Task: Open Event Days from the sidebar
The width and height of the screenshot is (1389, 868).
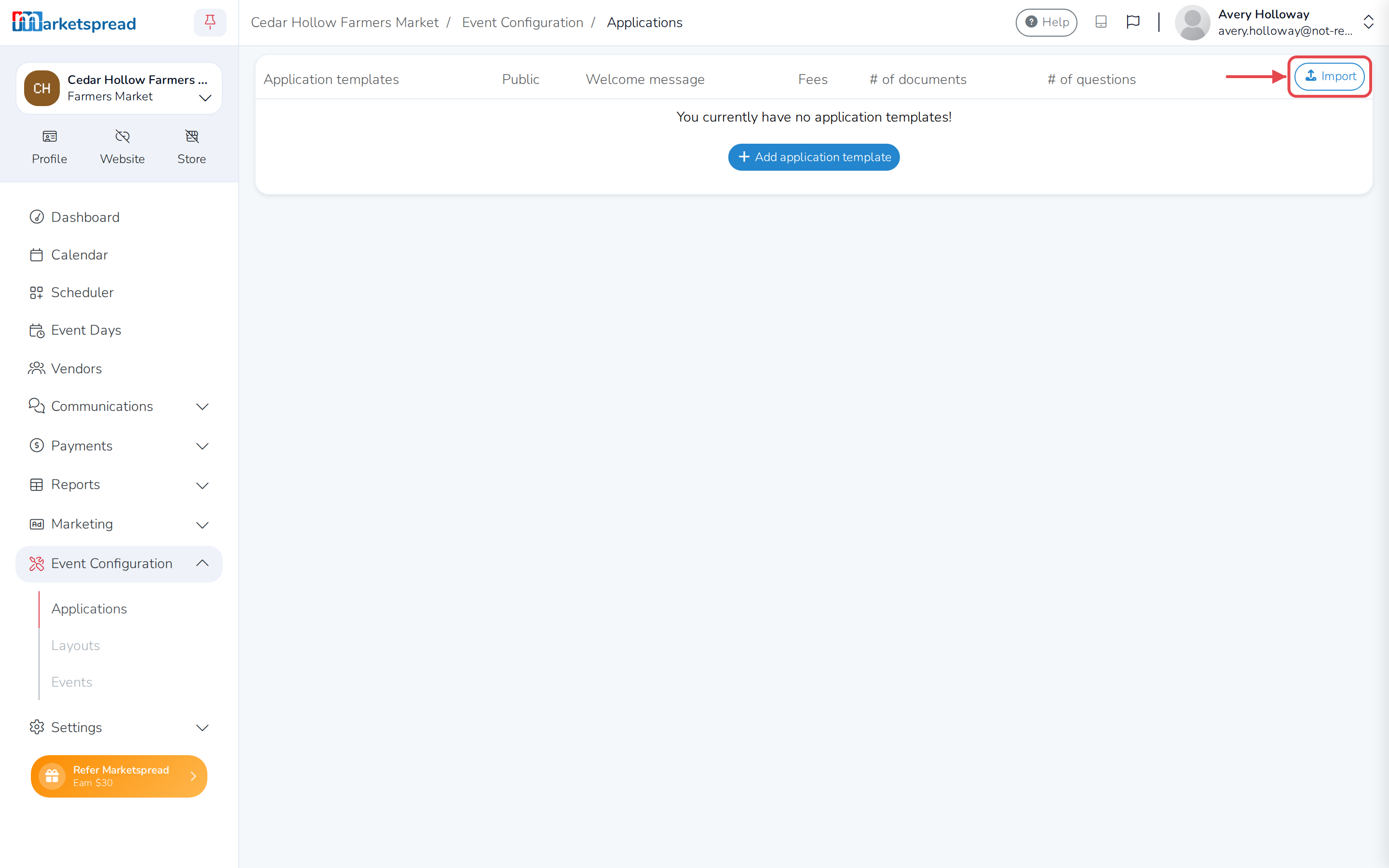Action: point(119,330)
